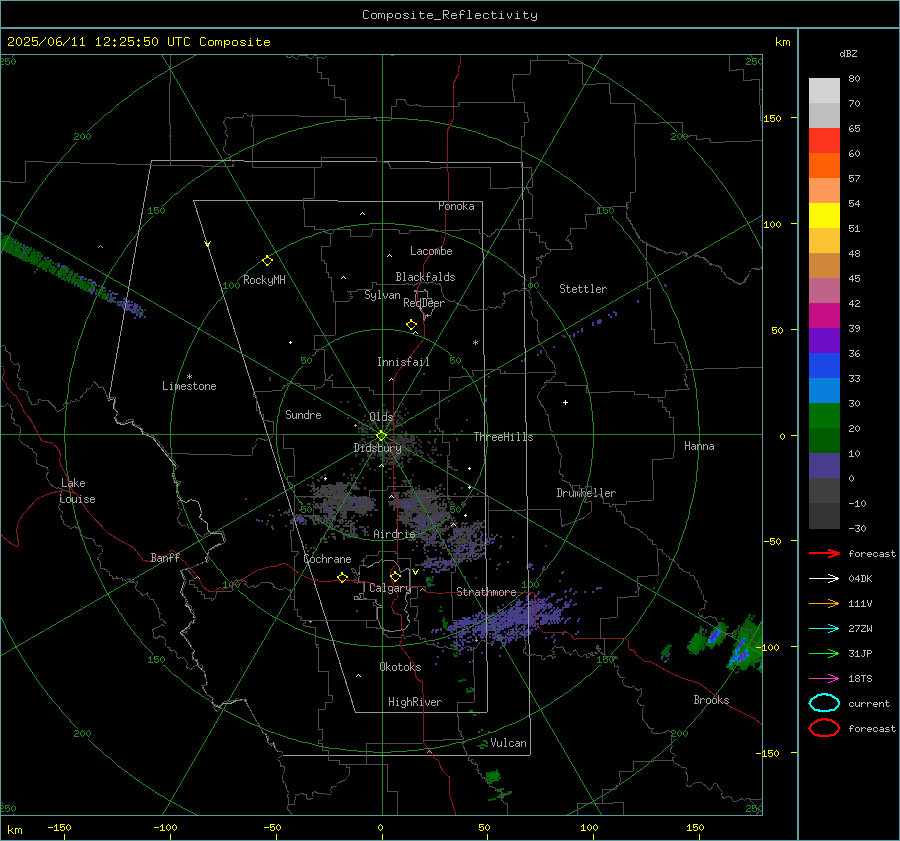The width and height of the screenshot is (900, 841).
Task: Select the purple 39-36 dBZ swatch
Action: [x=824, y=341]
